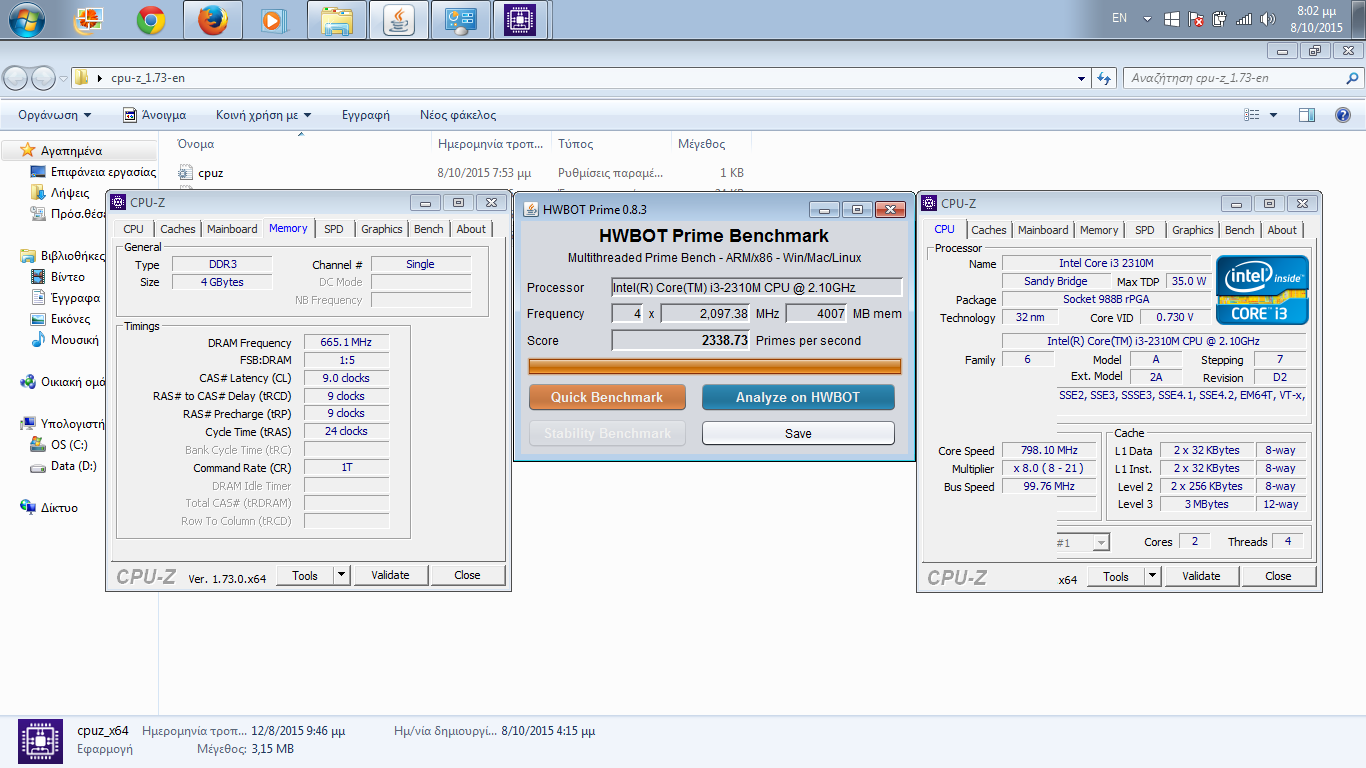Click the Εγγραφή toolbar button

coord(366,115)
